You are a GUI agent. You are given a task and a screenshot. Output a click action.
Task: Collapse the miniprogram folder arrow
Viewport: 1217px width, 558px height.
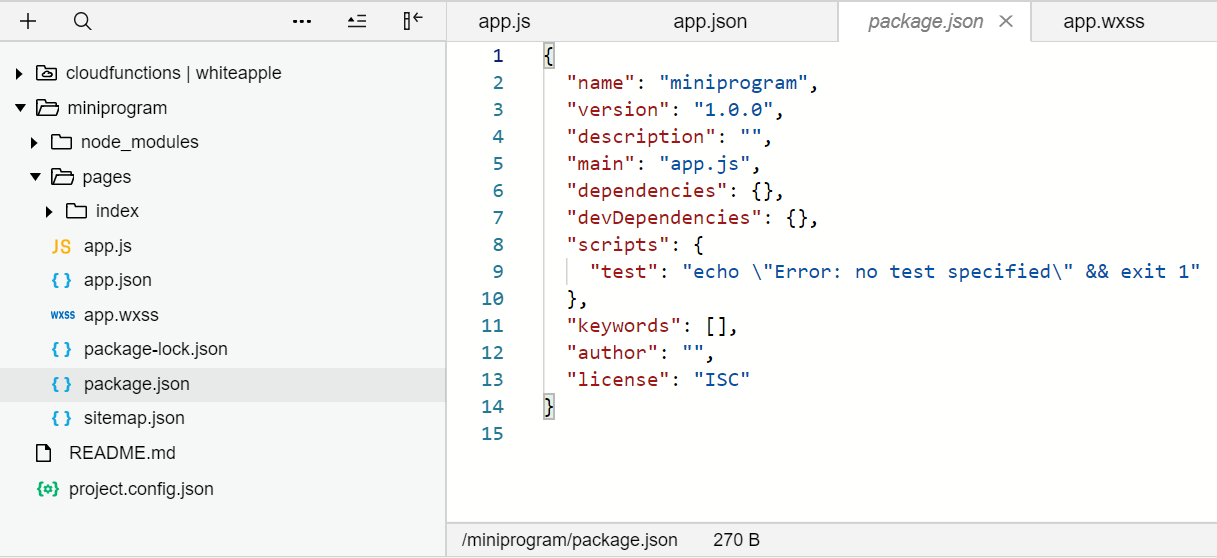click(x=19, y=108)
